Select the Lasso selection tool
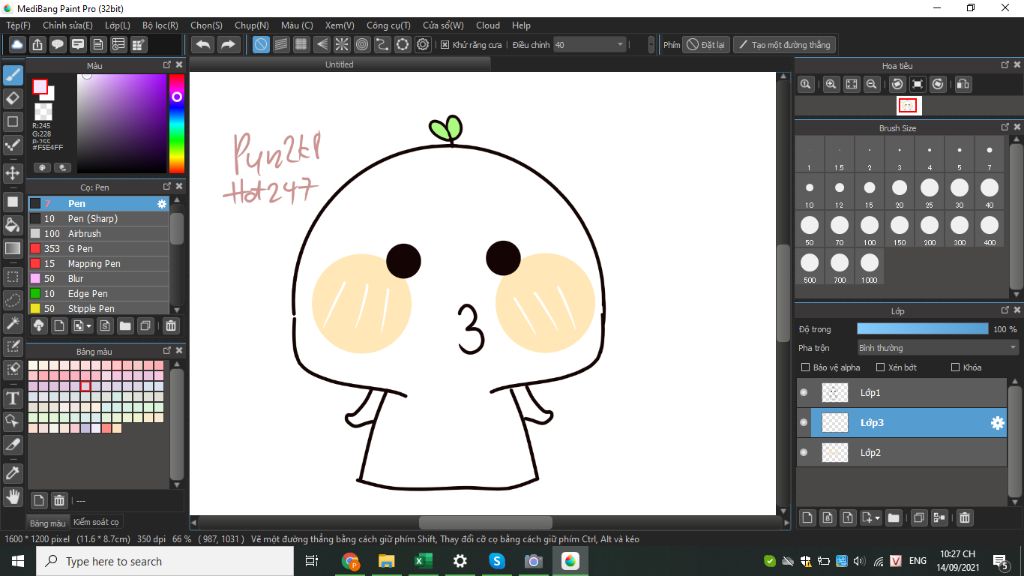Image resolution: width=1024 pixels, height=576 pixels. tap(12, 300)
